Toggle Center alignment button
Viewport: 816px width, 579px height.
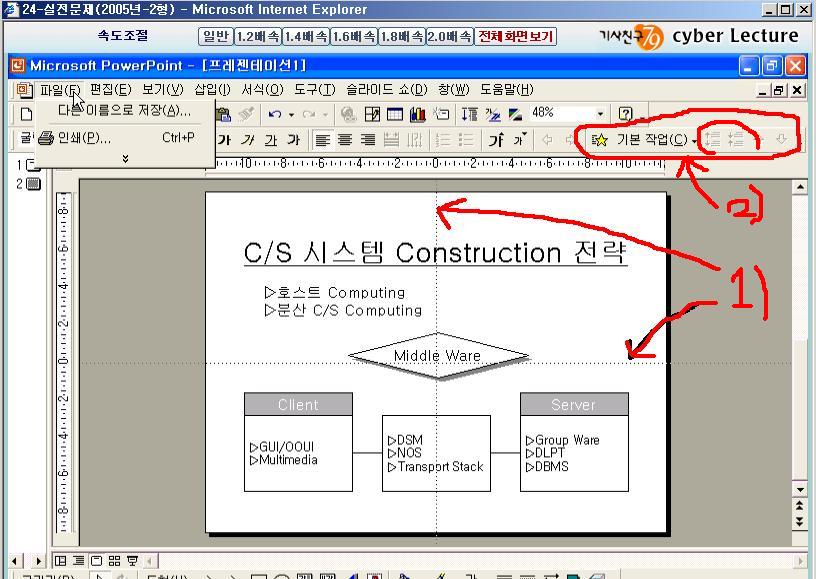[345, 140]
